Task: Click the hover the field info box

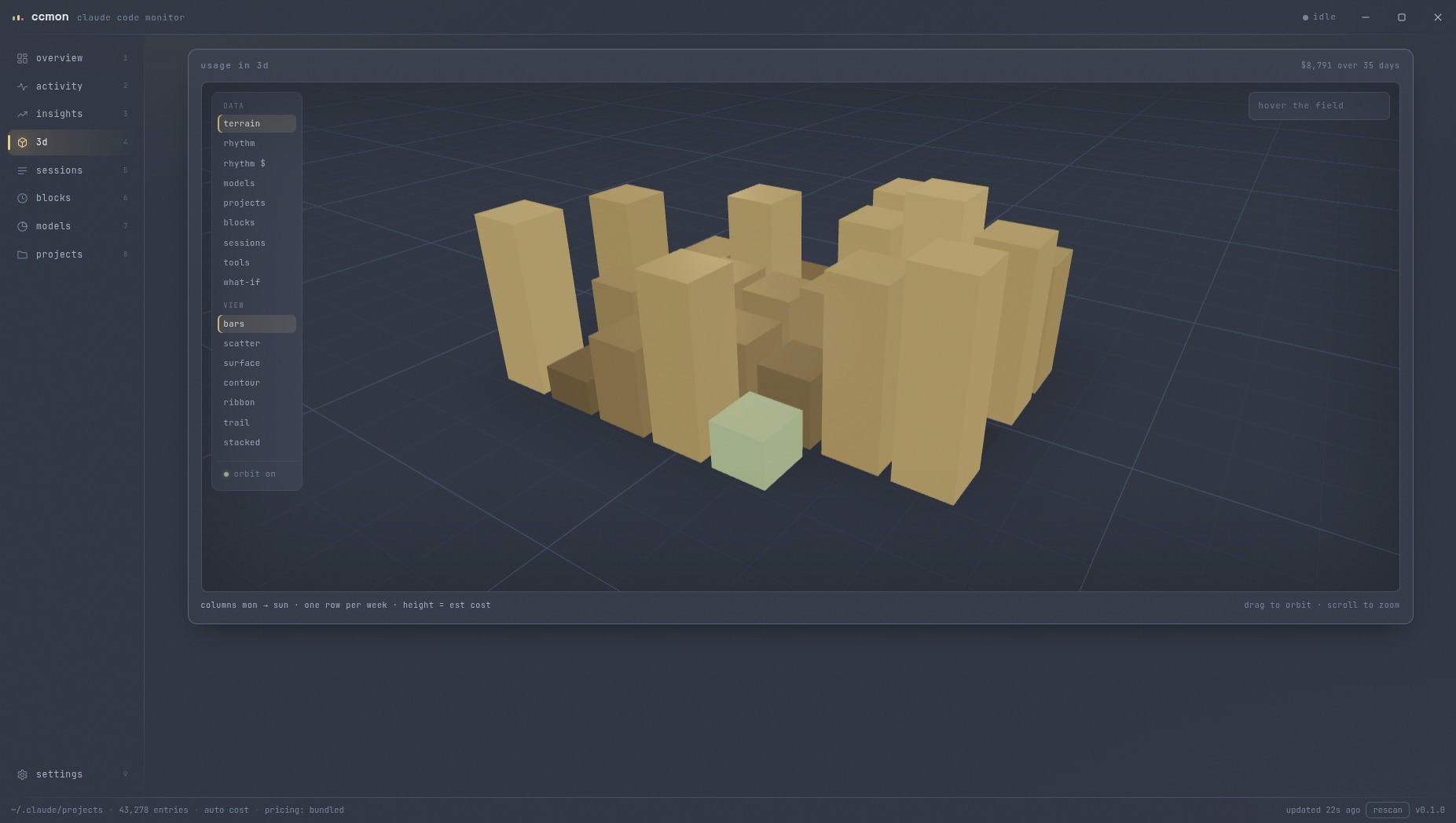Action: coord(1318,105)
